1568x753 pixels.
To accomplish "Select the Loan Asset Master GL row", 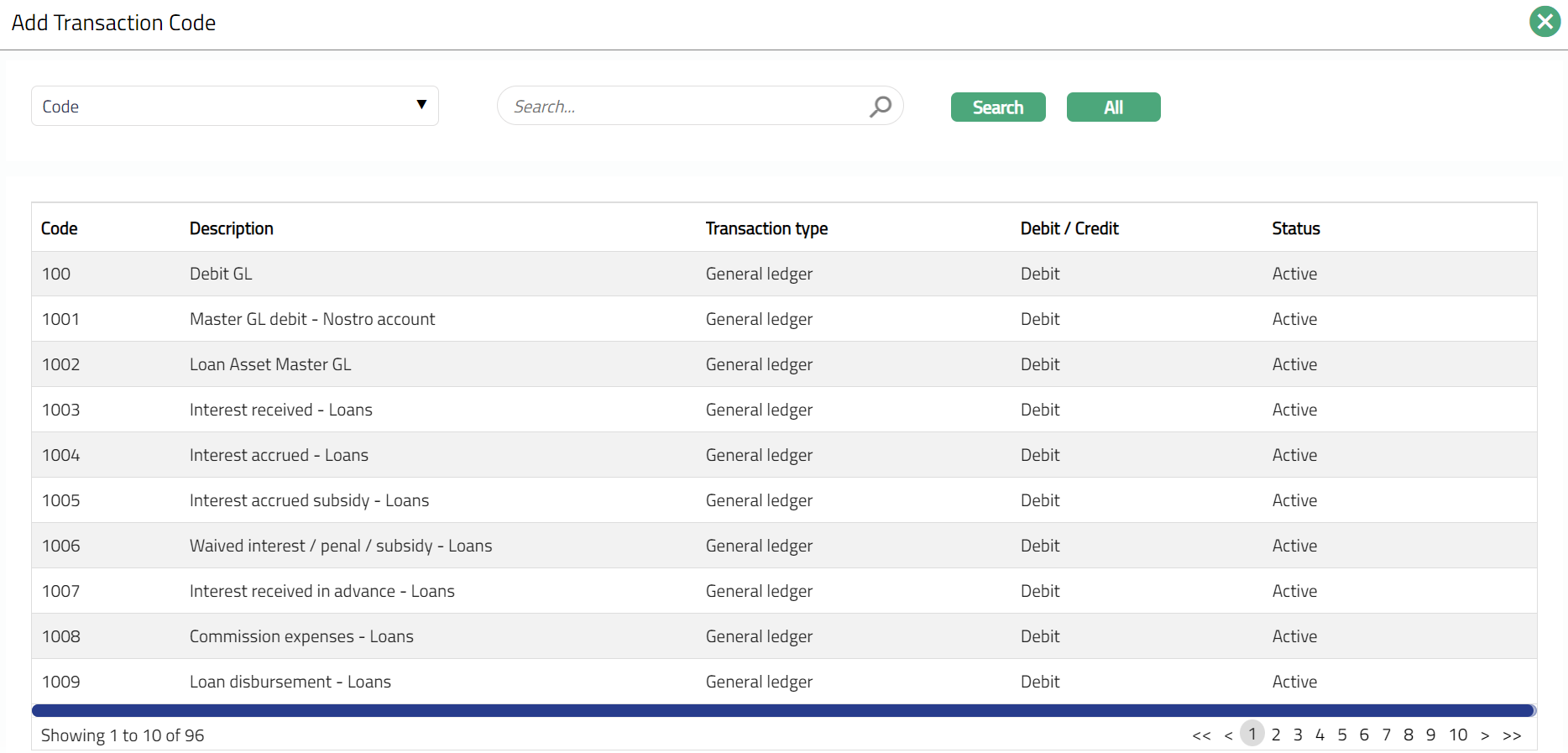I will pos(270,364).
